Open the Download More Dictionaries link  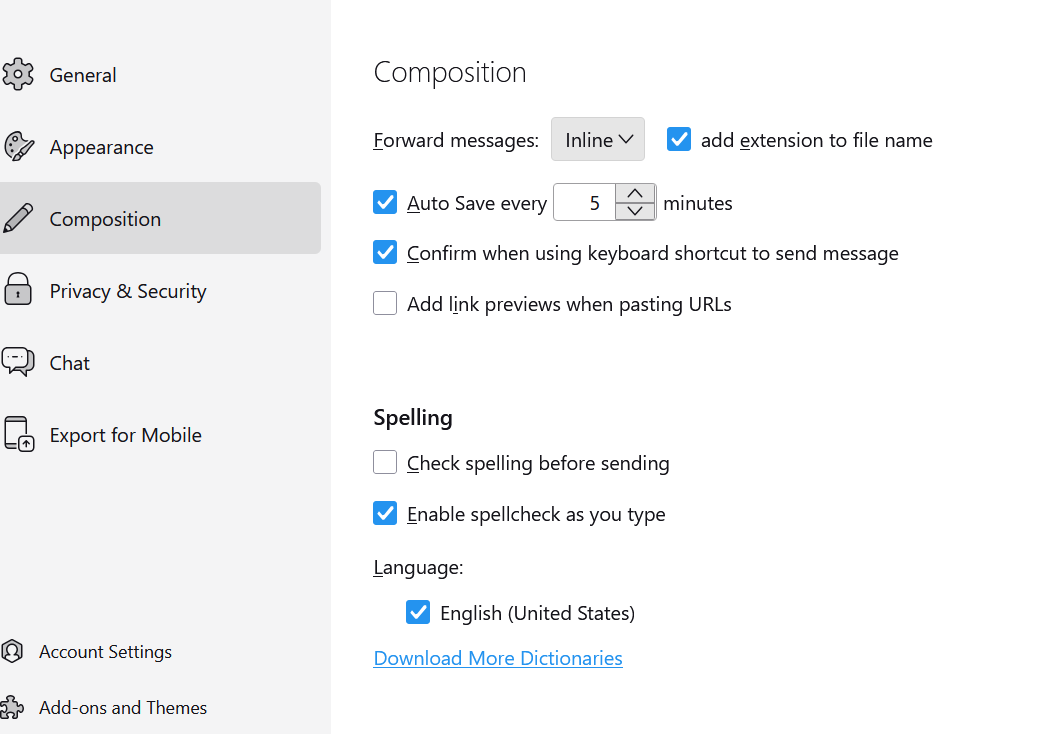498,658
